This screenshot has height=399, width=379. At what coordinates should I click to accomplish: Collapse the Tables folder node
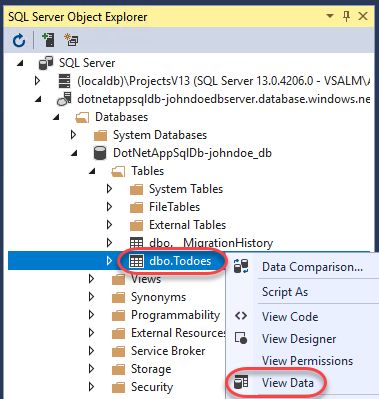click(x=92, y=171)
